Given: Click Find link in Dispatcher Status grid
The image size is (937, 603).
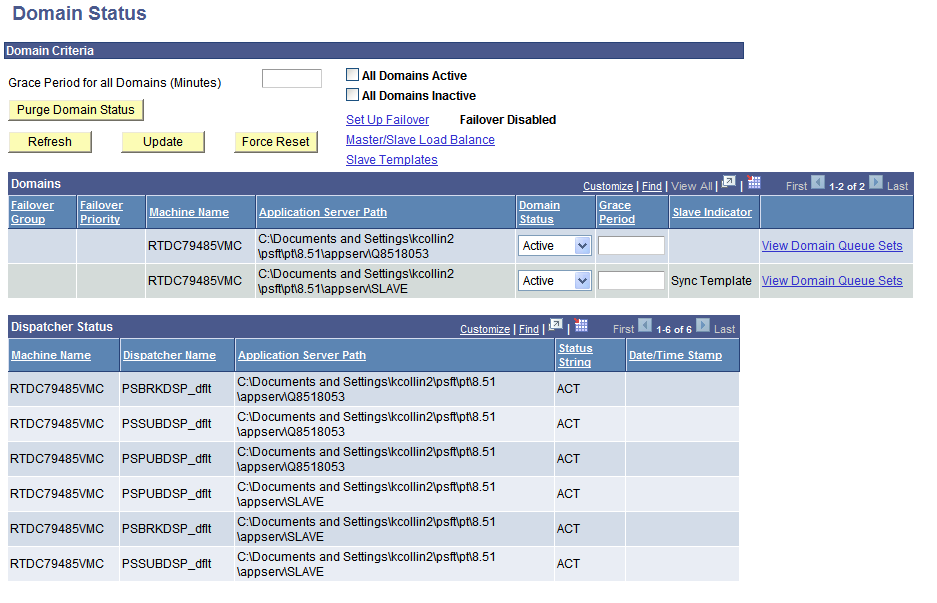Looking at the screenshot, I should [x=528, y=329].
